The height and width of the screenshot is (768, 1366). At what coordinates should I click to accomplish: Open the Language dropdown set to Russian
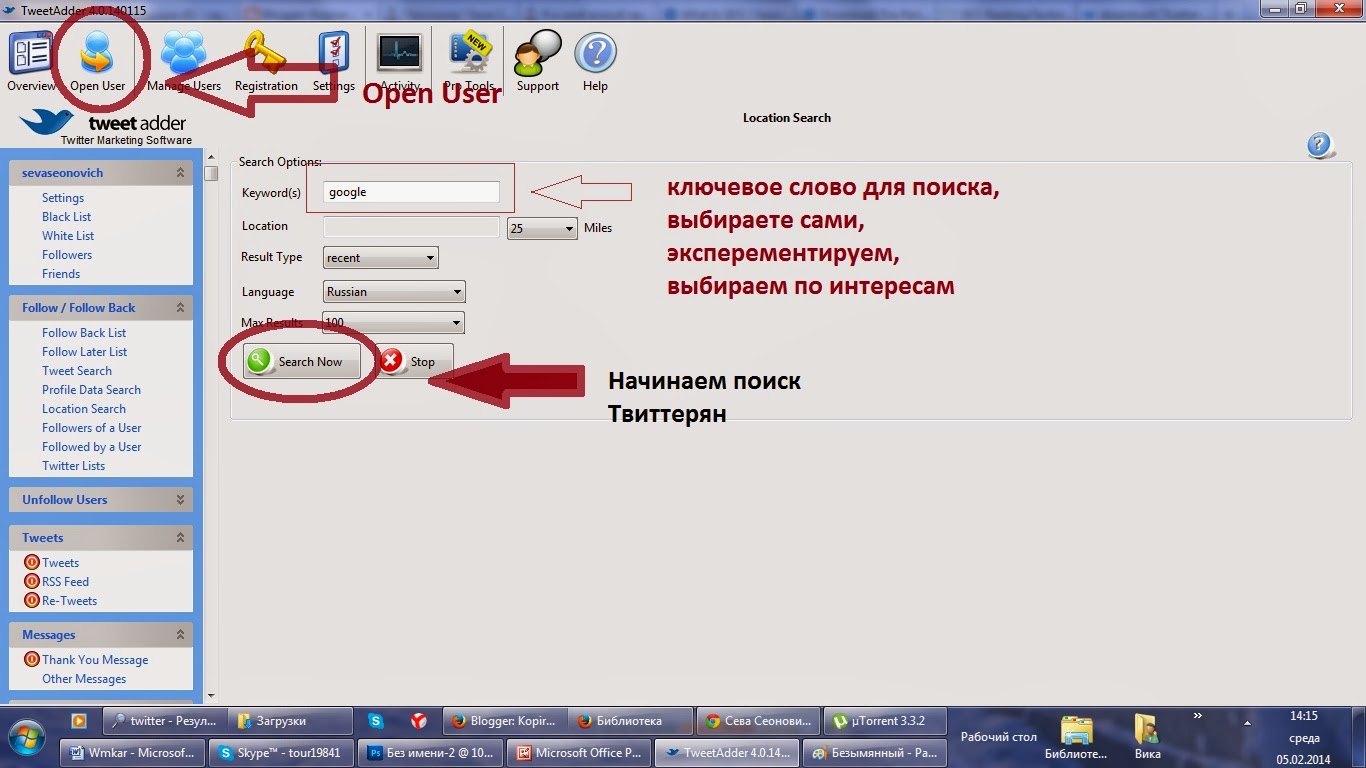pyautogui.click(x=394, y=292)
